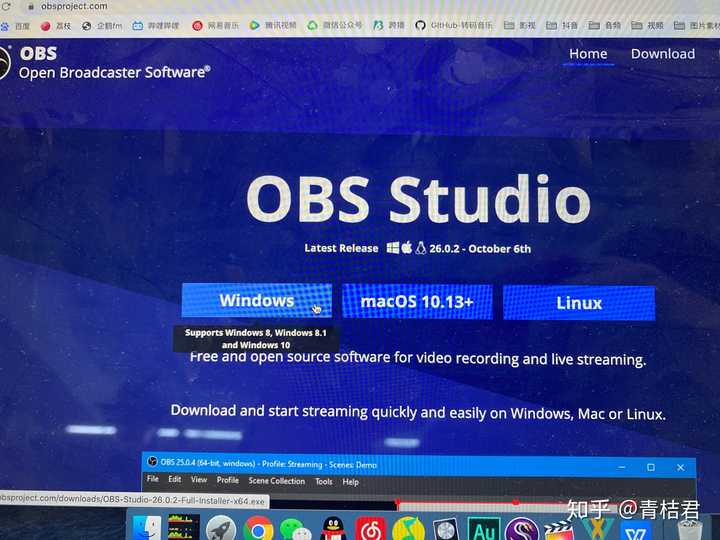
Task: Click the Edit menu in OBS preview image
Action: pyautogui.click(x=174, y=479)
